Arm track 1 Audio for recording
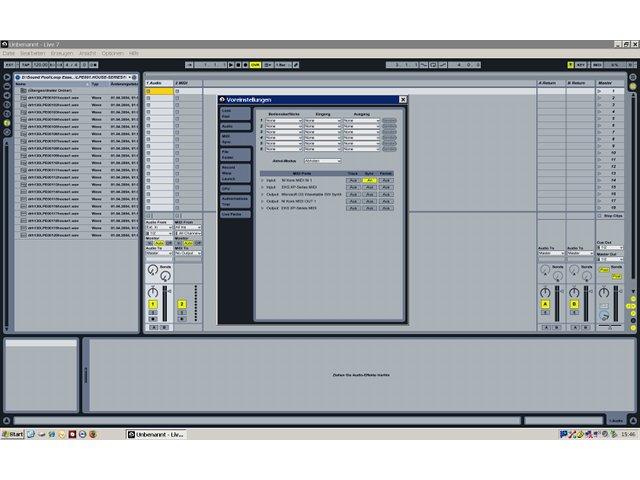Viewport: 640px width, 480px height. pyautogui.click(x=153, y=319)
